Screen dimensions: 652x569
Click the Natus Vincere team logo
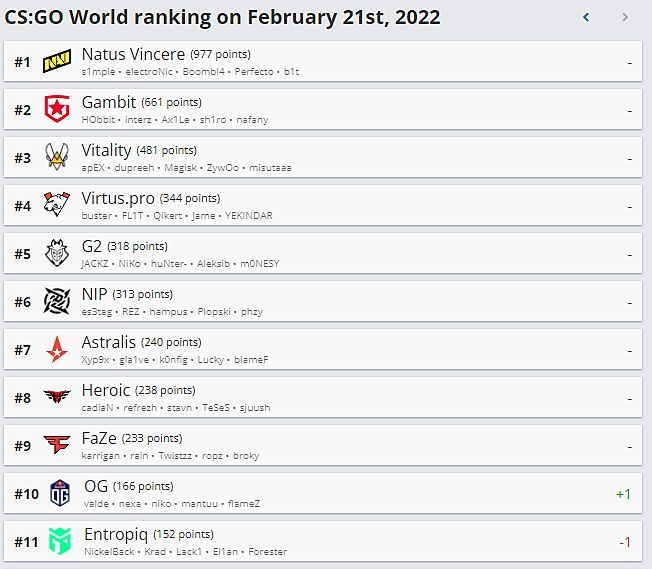click(57, 62)
